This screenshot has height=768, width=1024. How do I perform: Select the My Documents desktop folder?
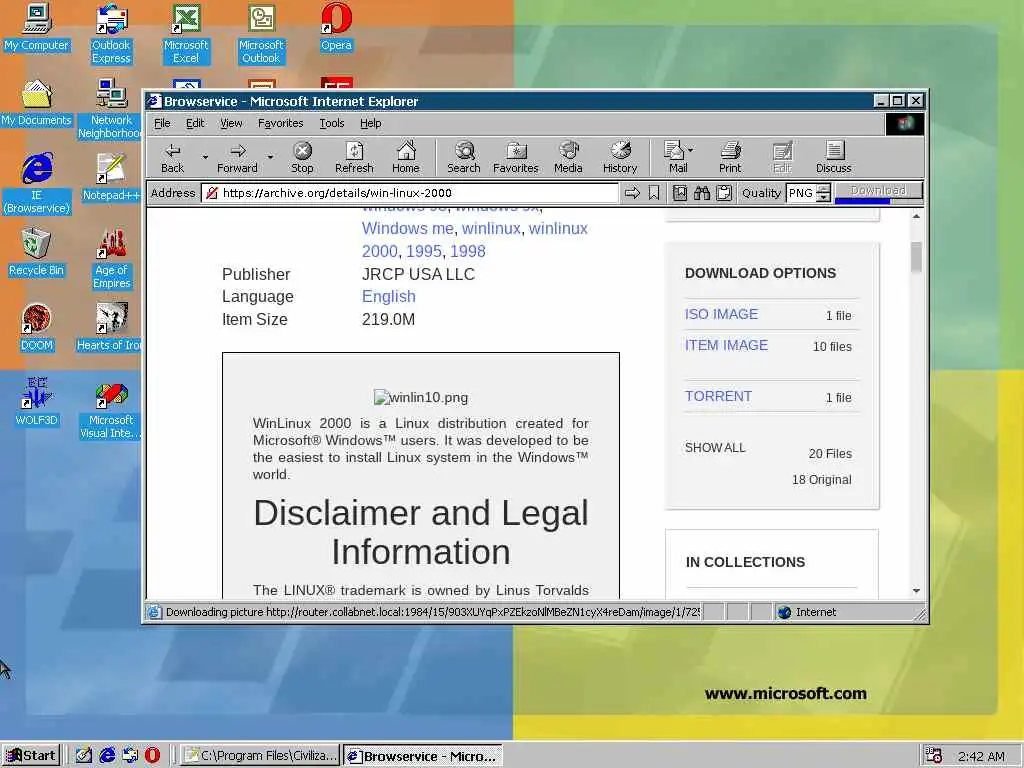37,103
